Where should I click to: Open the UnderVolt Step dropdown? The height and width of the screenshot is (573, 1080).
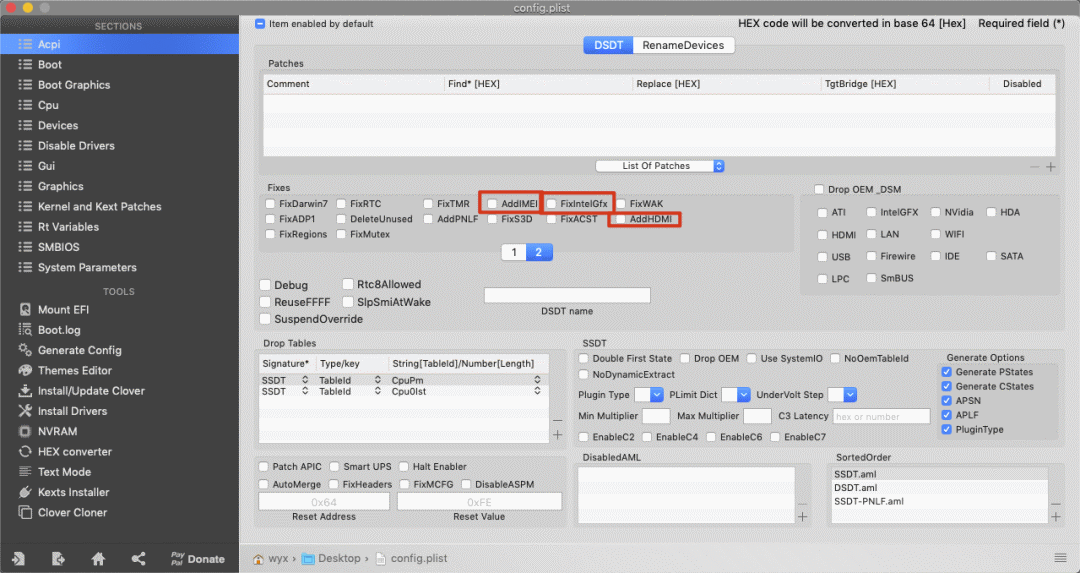click(x=842, y=395)
